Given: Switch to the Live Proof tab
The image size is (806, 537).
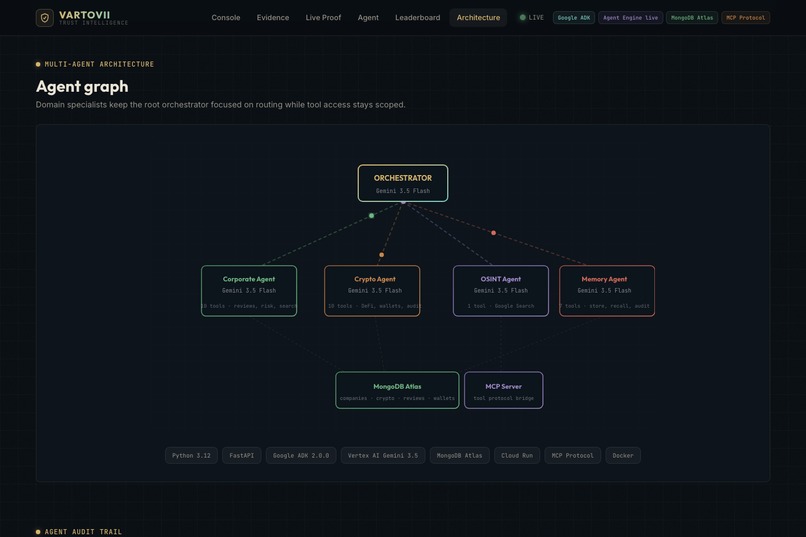Looking at the screenshot, I should tap(323, 17).
